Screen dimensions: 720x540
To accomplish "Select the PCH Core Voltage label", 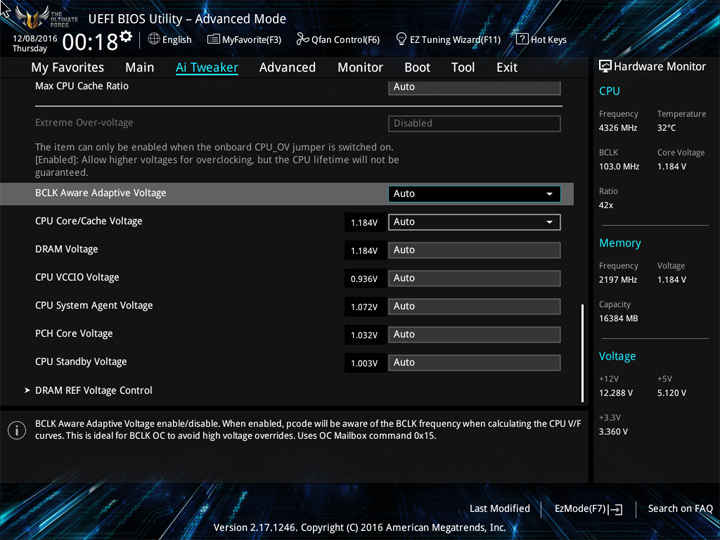I will [x=74, y=333].
